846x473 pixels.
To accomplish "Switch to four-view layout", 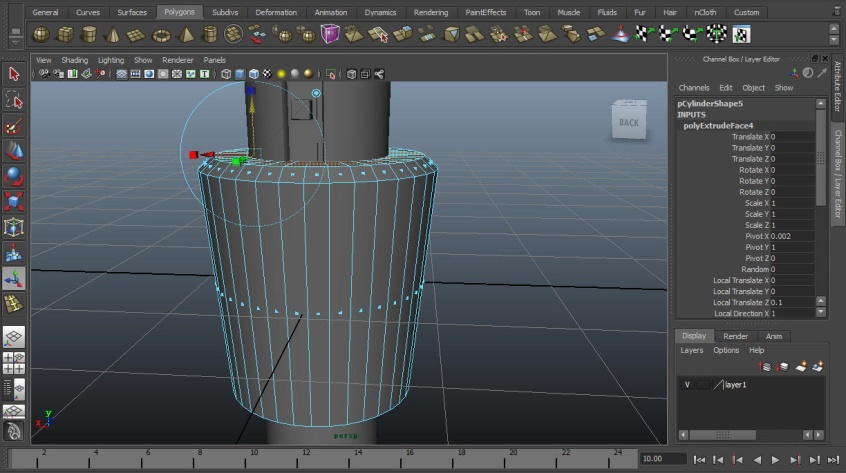I will 14,363.
